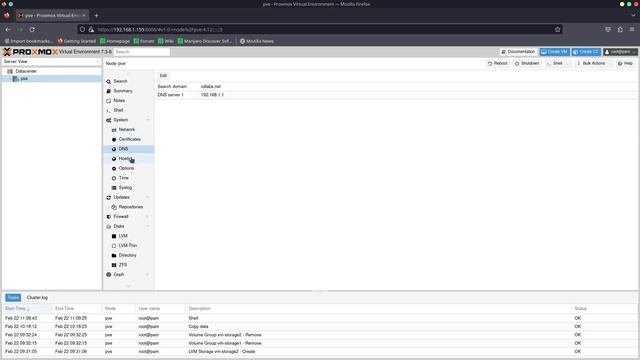Open the LVM disks page
The image size is (640, 360).
(123, 236)
